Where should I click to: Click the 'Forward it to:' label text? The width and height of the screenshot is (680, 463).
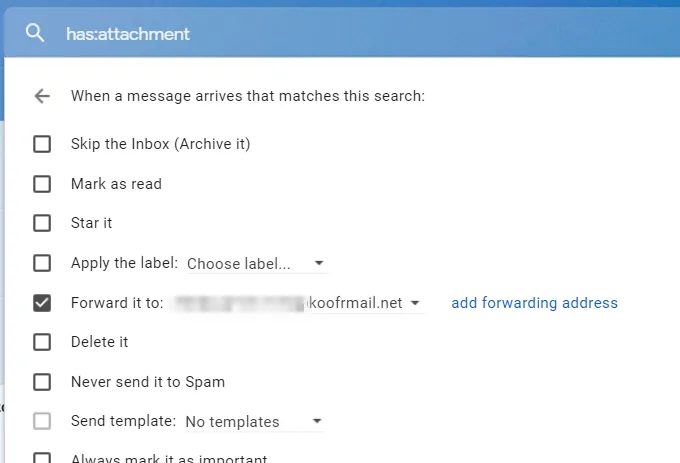click(x=117, y=303)
